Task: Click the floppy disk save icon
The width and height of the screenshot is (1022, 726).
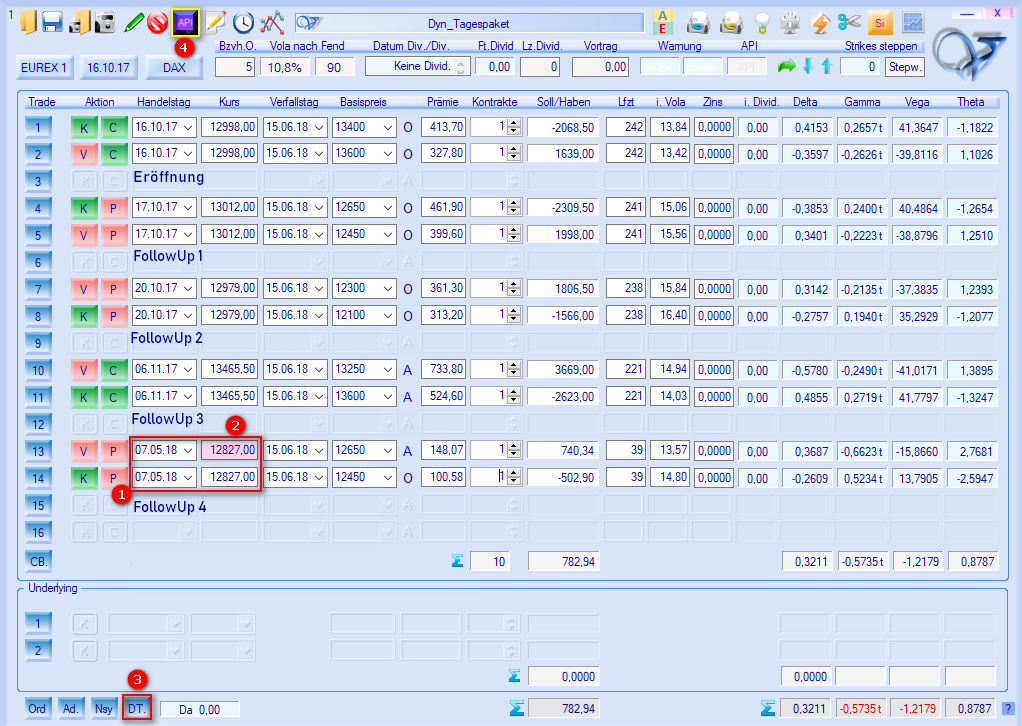Action: click(52, 21)
